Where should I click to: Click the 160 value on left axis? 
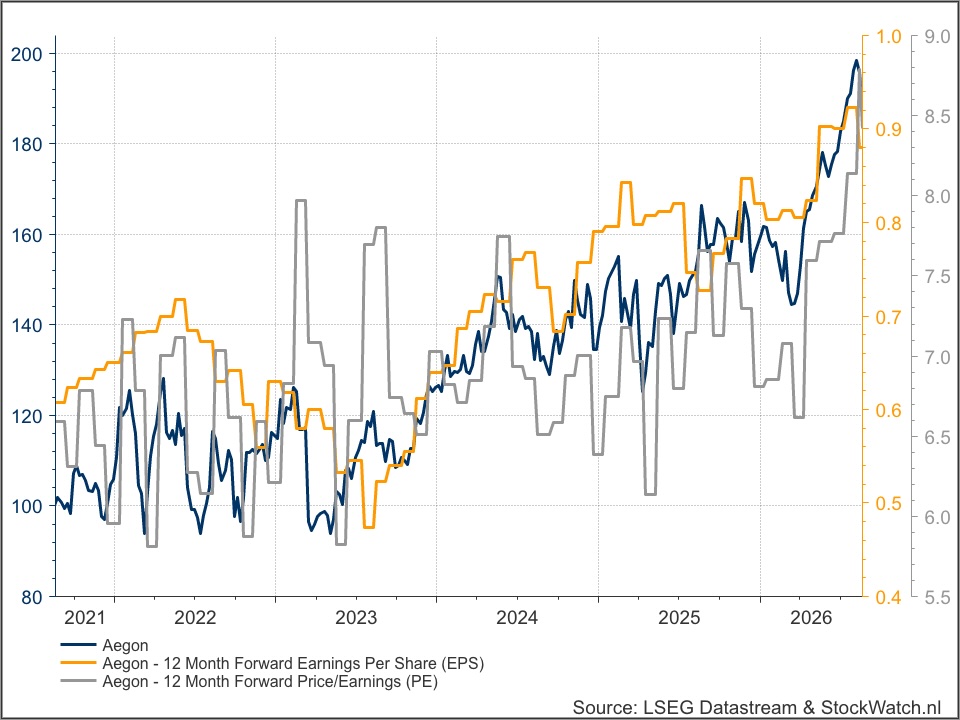tap(27, 235)
